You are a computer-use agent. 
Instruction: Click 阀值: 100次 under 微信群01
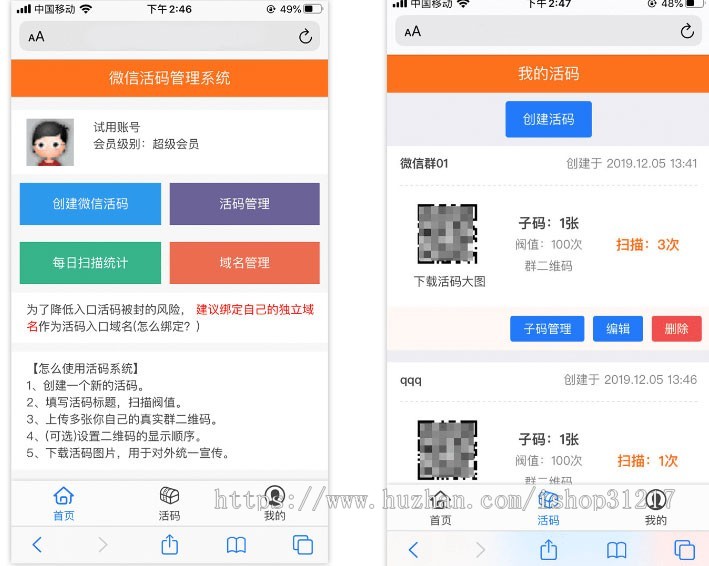tap(548, 245)
